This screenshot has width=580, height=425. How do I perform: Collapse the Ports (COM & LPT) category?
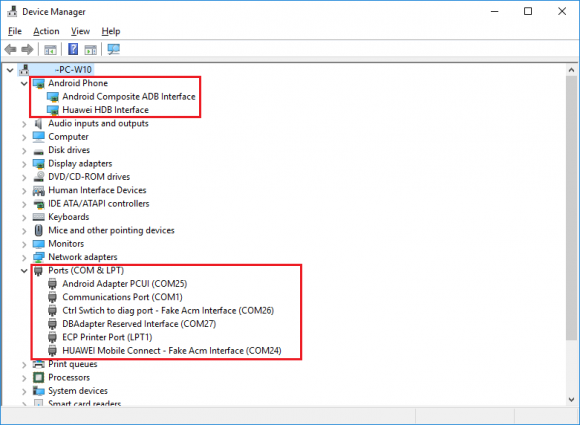click(24, 271)
